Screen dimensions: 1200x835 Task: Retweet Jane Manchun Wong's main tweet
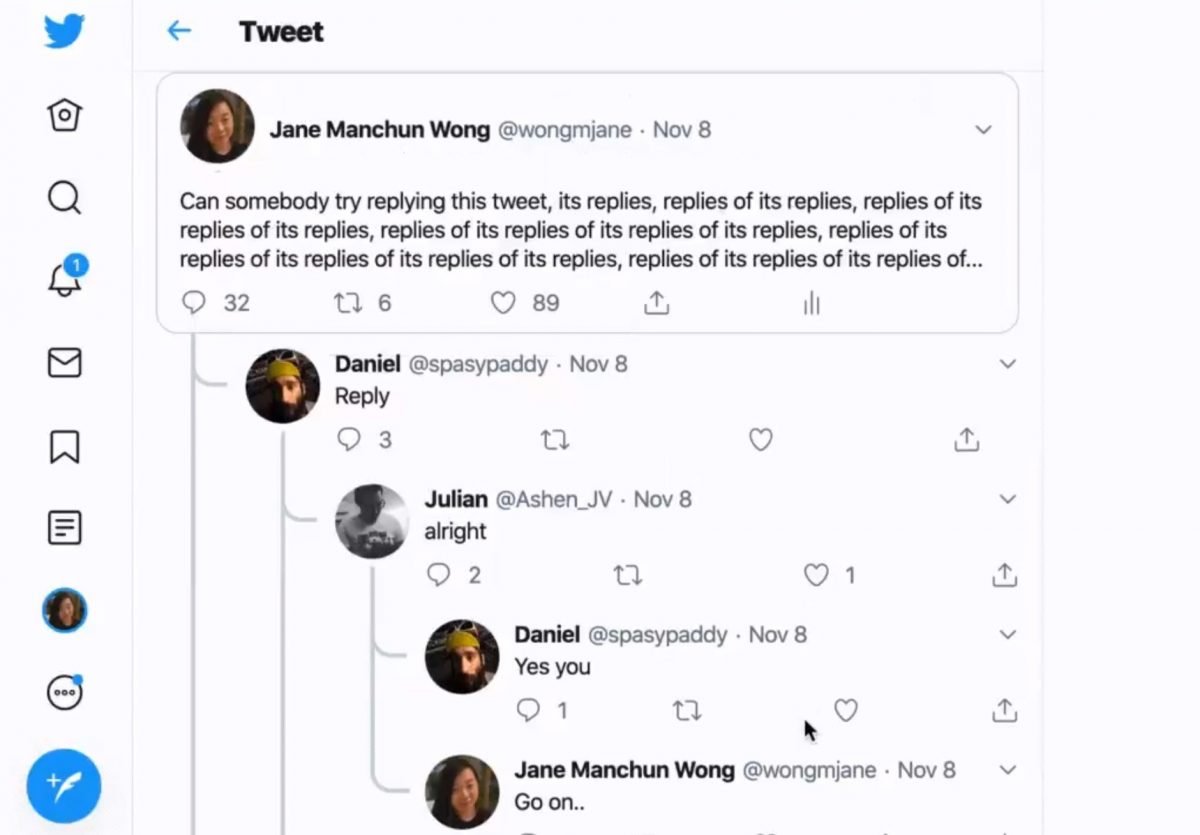[x=347, y=302]
